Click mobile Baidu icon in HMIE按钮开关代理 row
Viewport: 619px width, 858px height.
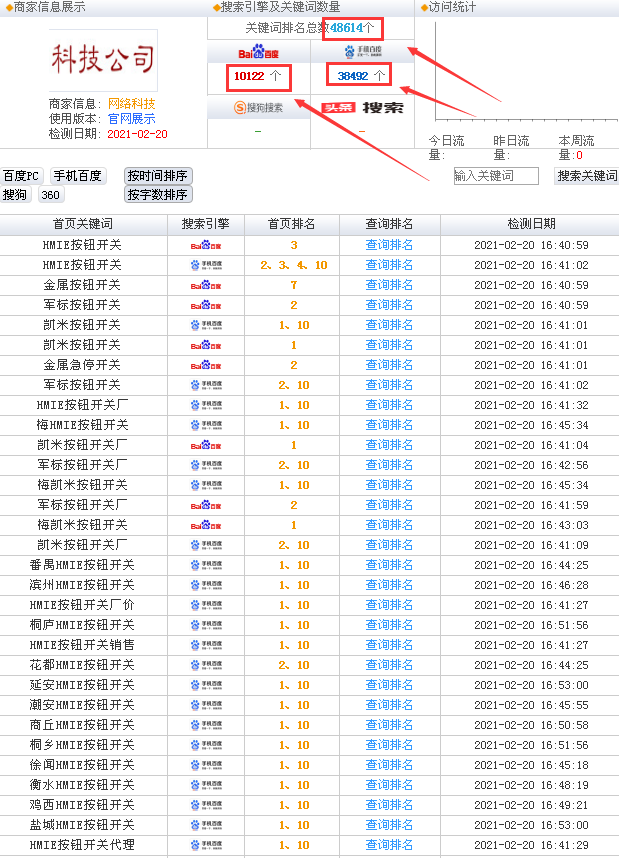coord(206,845)
